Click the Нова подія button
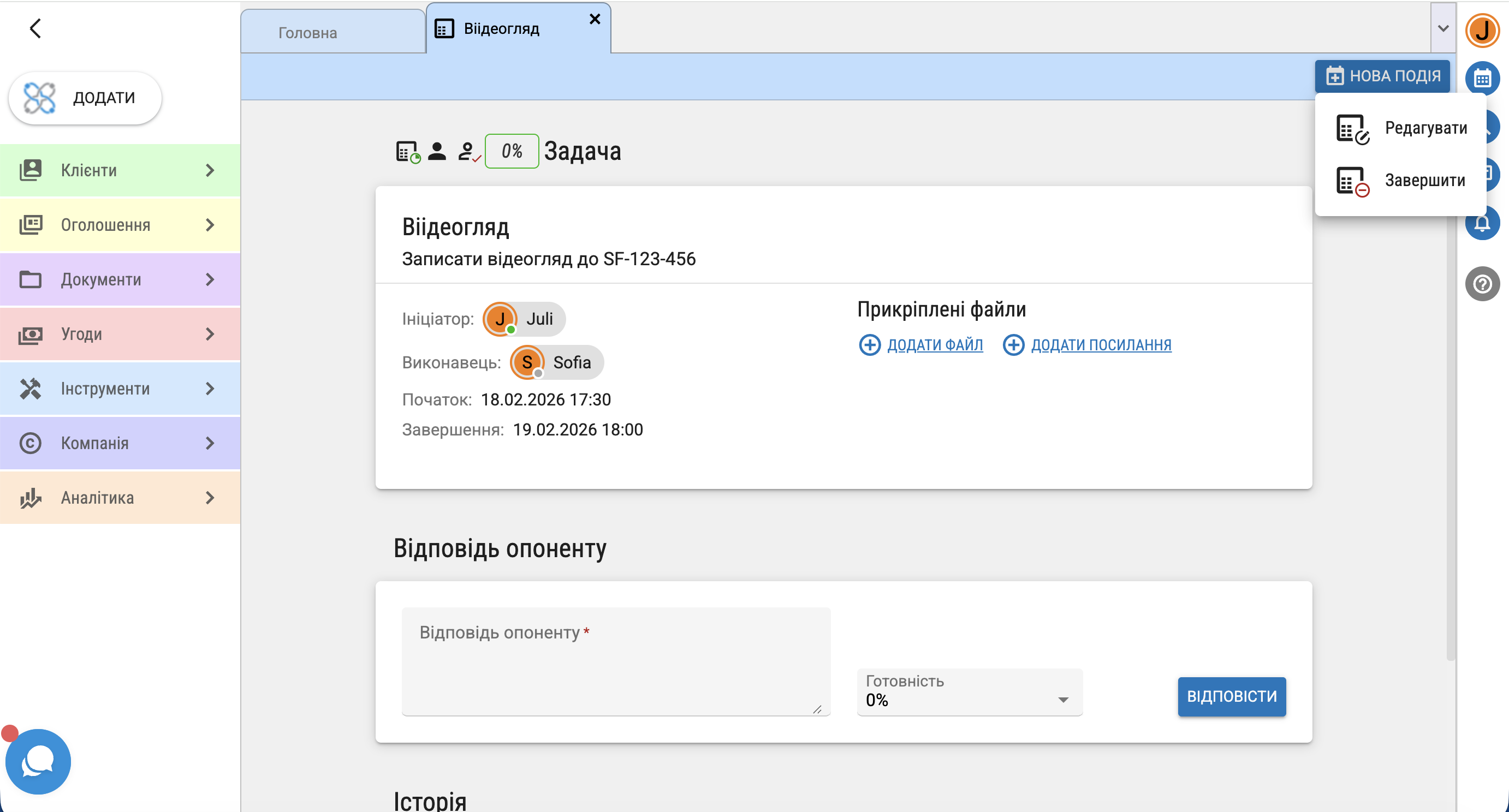Screen dimensions: 1509x812 [x=1382, y=76]
